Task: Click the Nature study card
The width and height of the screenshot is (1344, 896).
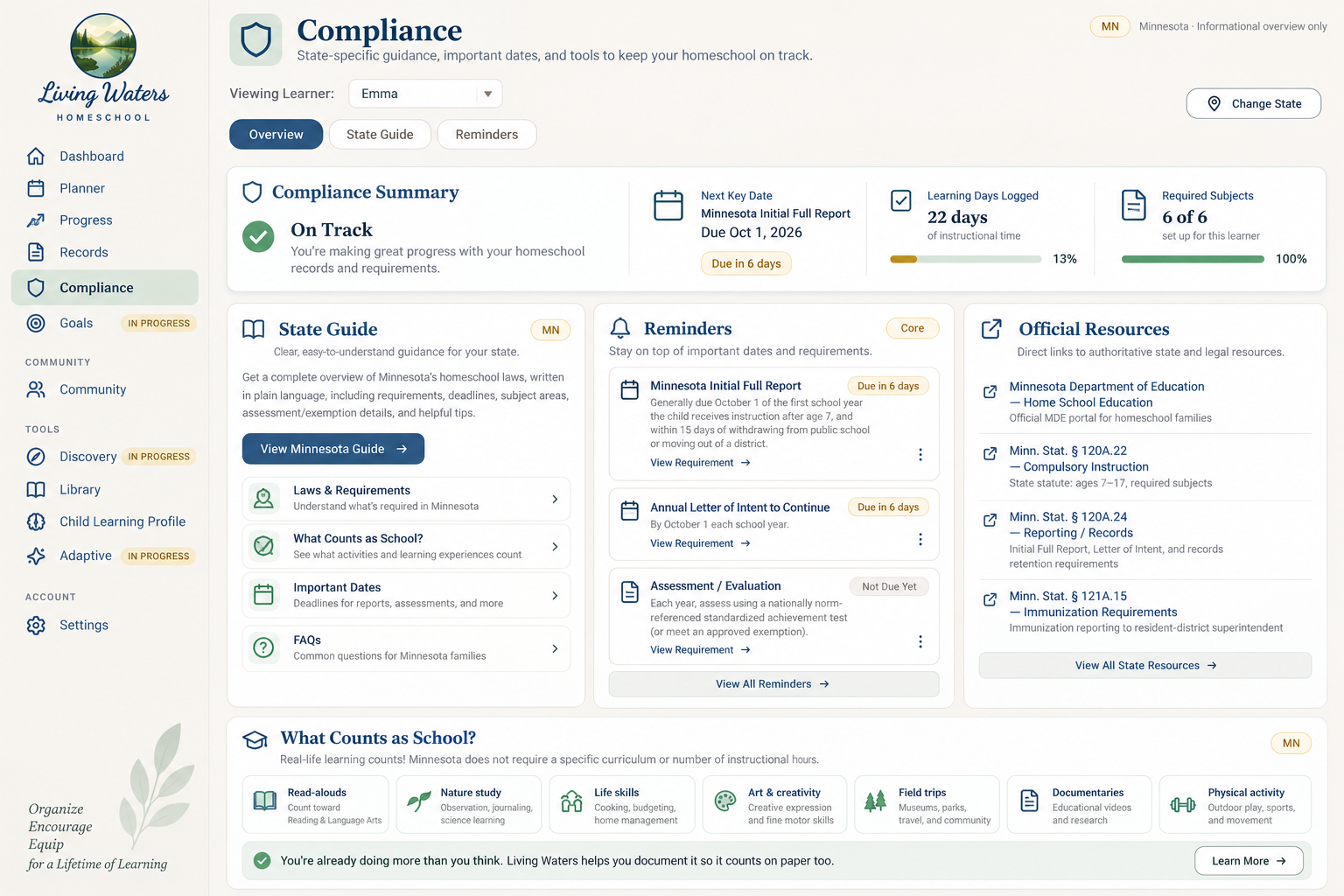Action: [x=469, y=805]
